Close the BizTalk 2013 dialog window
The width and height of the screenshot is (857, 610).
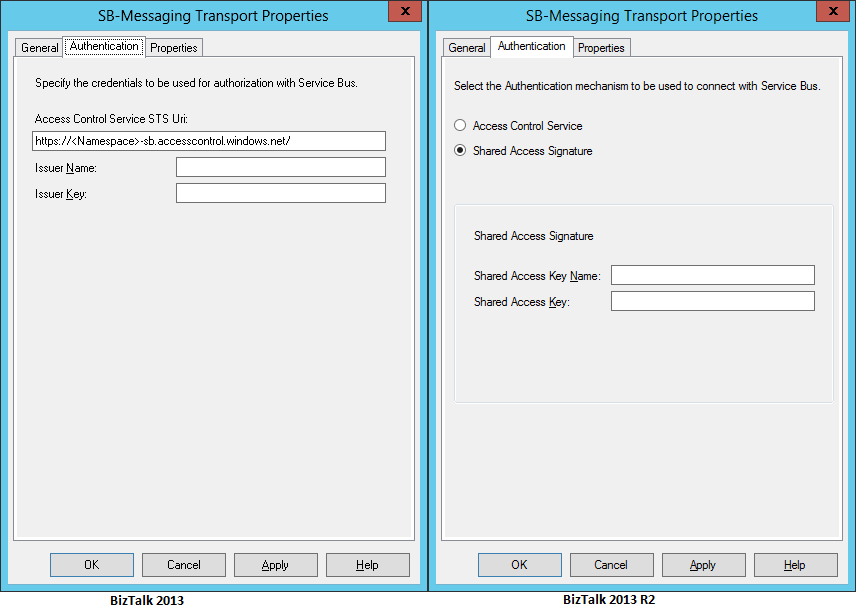pos(405,11)
